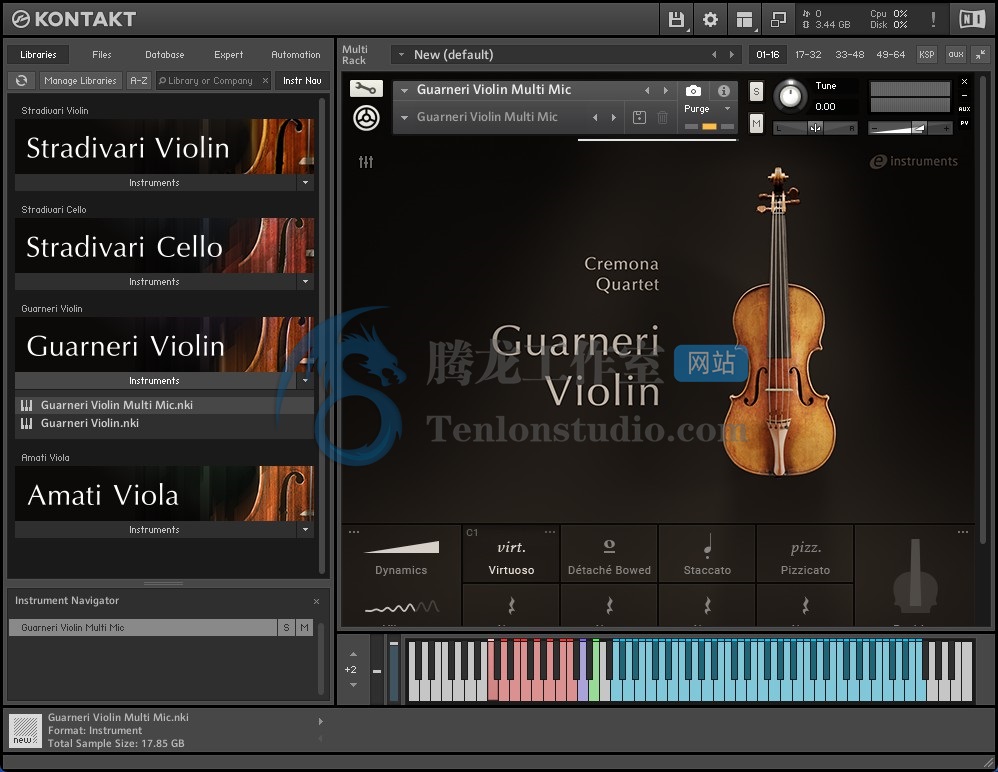Open the instrument info icon
The image size is (998, 772).
click(724, 90)
